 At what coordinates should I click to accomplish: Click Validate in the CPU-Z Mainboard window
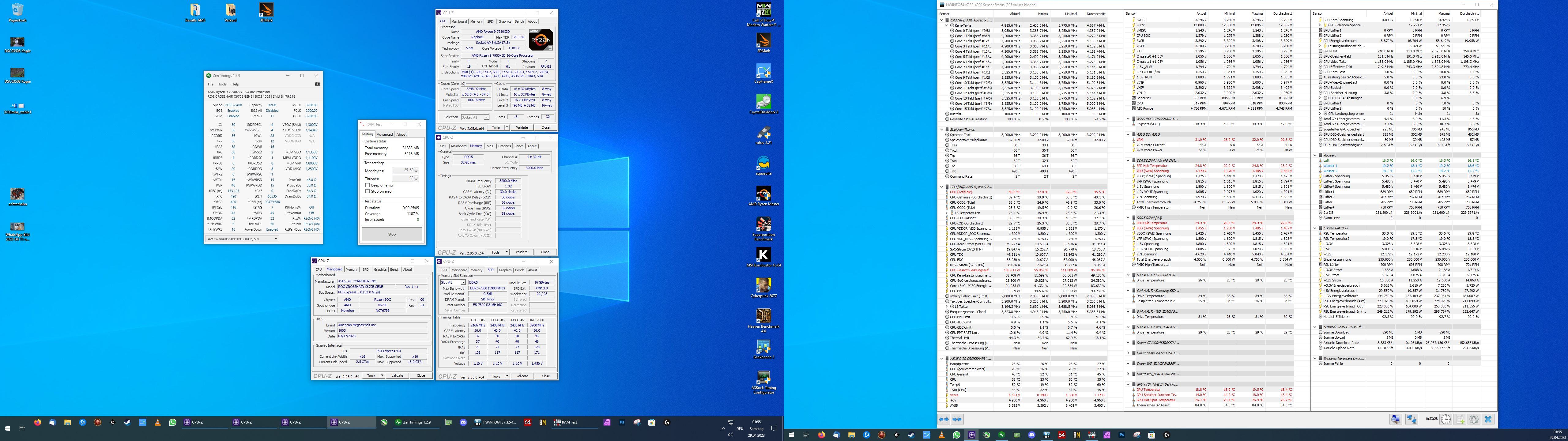397,376
